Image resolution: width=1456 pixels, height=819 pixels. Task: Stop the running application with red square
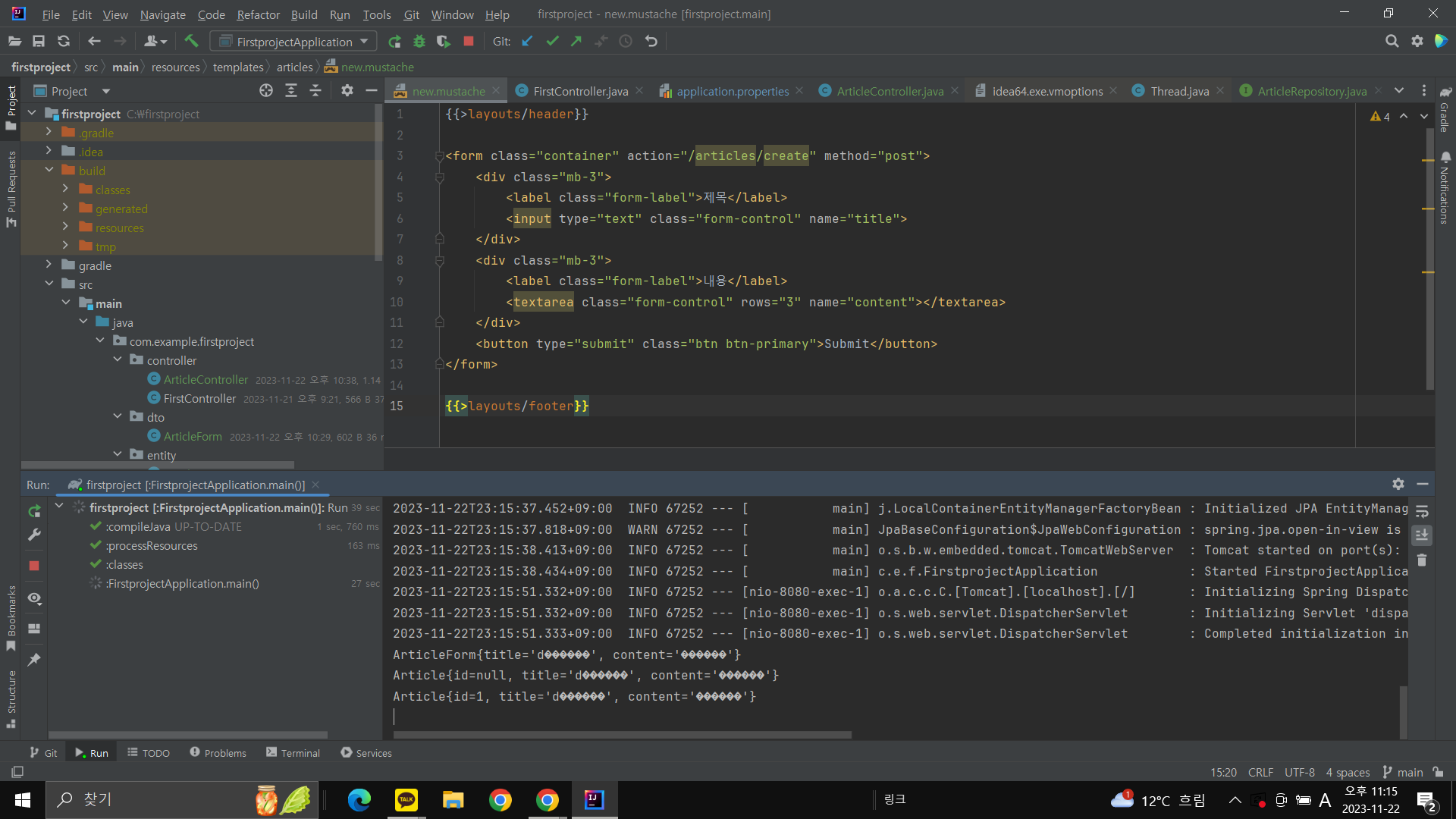click(x=469, y=41)
